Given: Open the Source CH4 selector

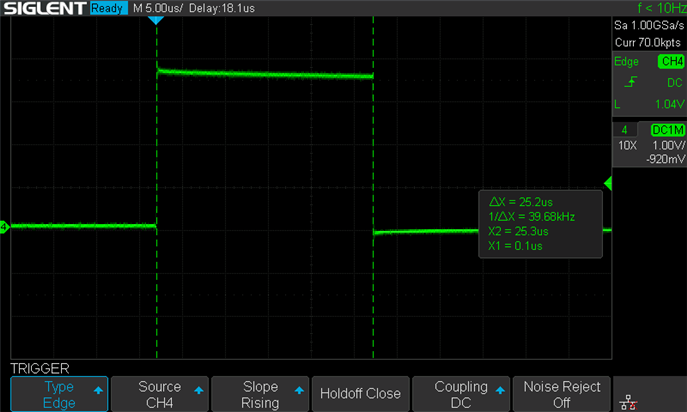Looking at the screenshot, I should coord(159,393).
